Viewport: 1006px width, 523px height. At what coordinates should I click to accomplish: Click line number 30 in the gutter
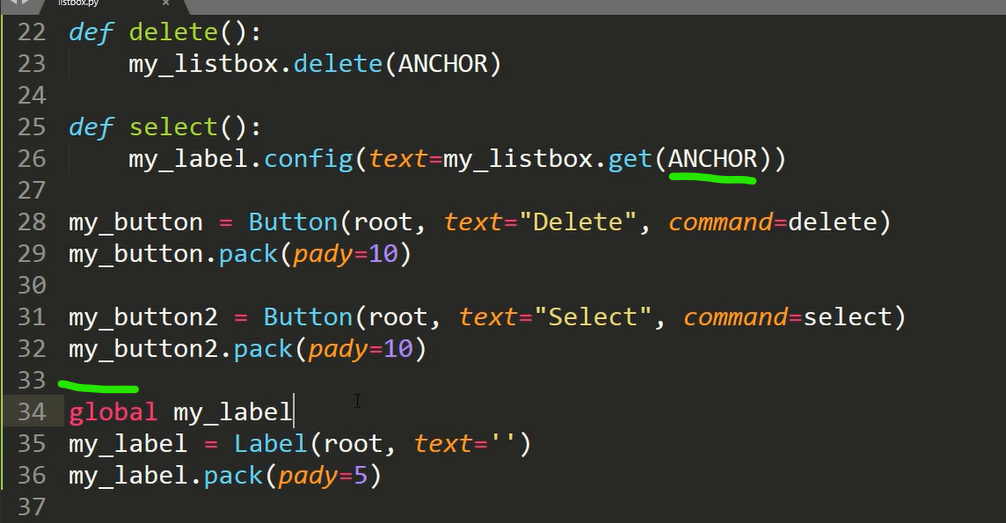(x=32, y=285)
